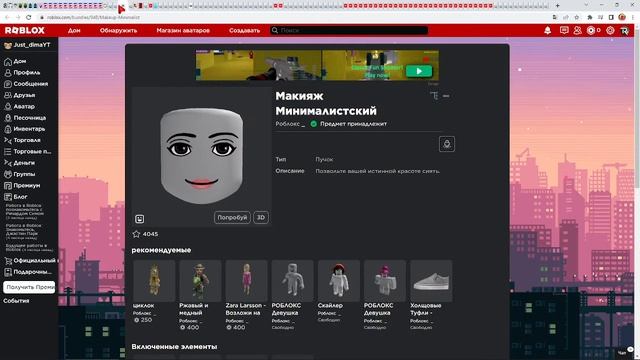Open the Zara Larsson recommended item
The width and height of the screenshot is (640, 360).
(x=247, y=281)
